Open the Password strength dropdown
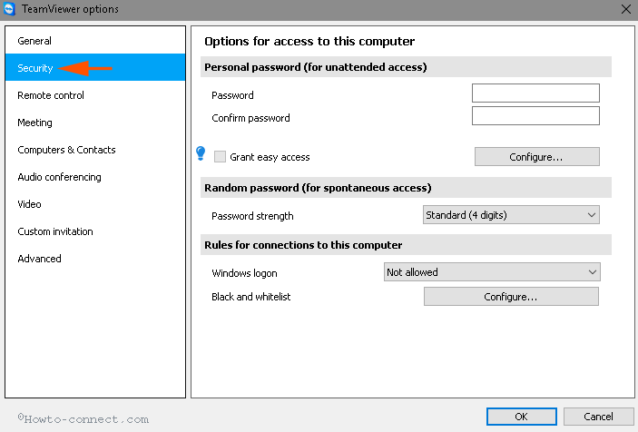This screenshot has width=638, height=432. pyautogui.click(x=511, y=215)
